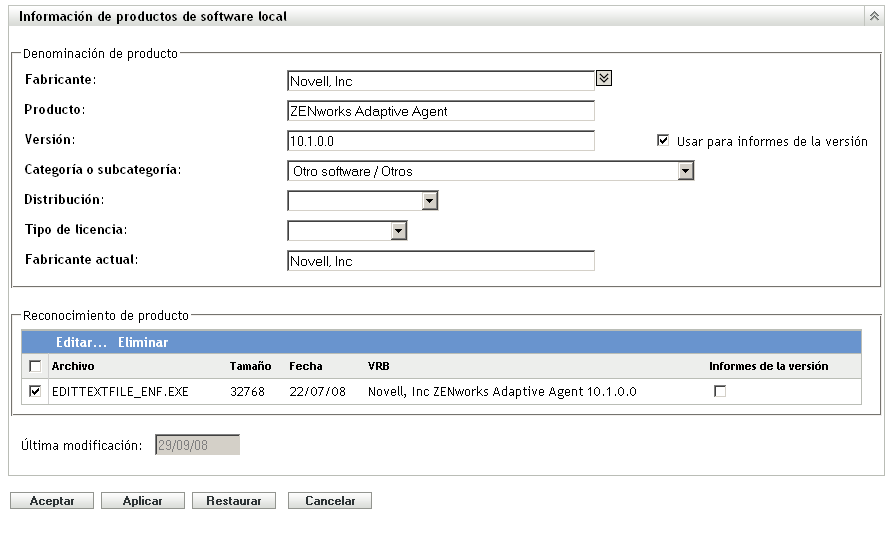Click the Fecha column header

pos(305,366)
